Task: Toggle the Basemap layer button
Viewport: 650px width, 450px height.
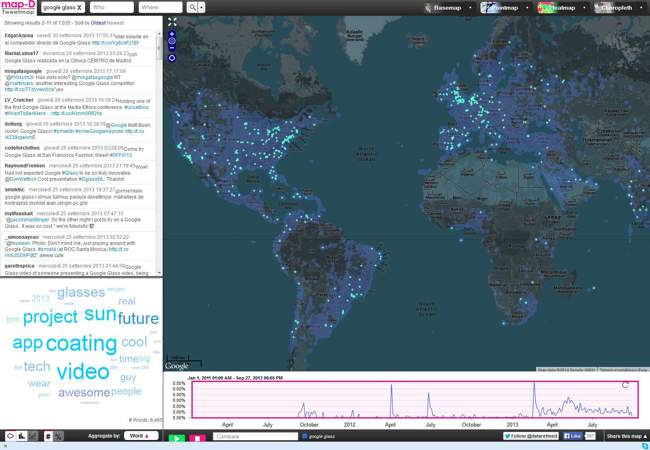Action: coord(444,7)
